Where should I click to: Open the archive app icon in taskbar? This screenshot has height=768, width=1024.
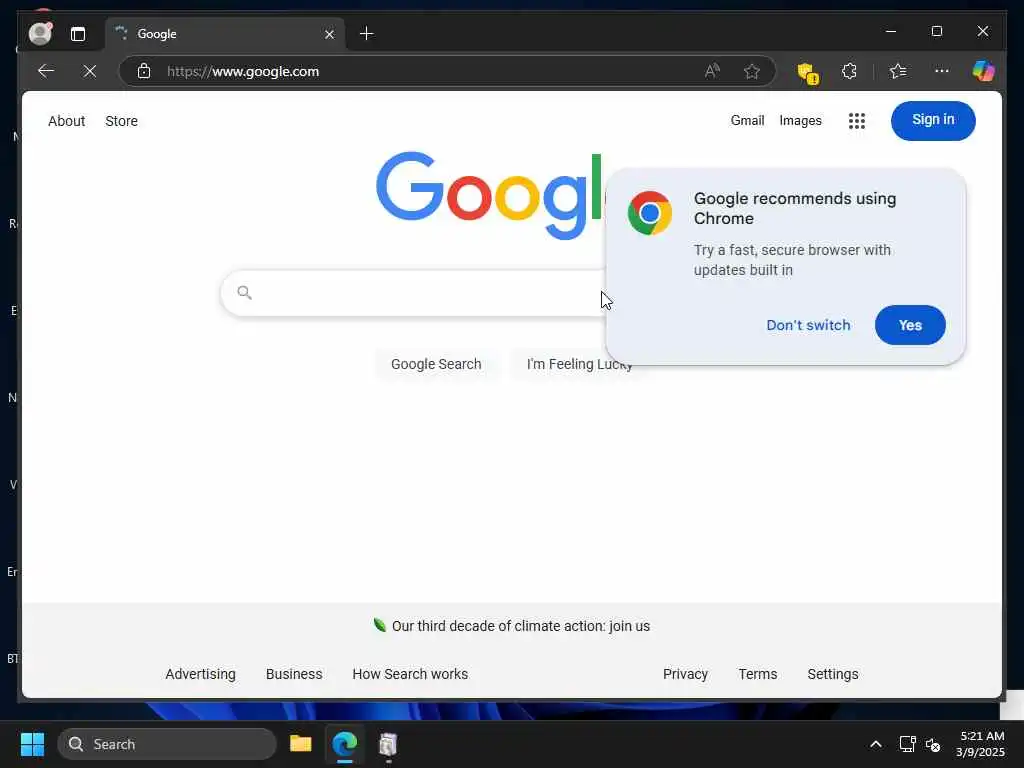click(x=388, y=744)
